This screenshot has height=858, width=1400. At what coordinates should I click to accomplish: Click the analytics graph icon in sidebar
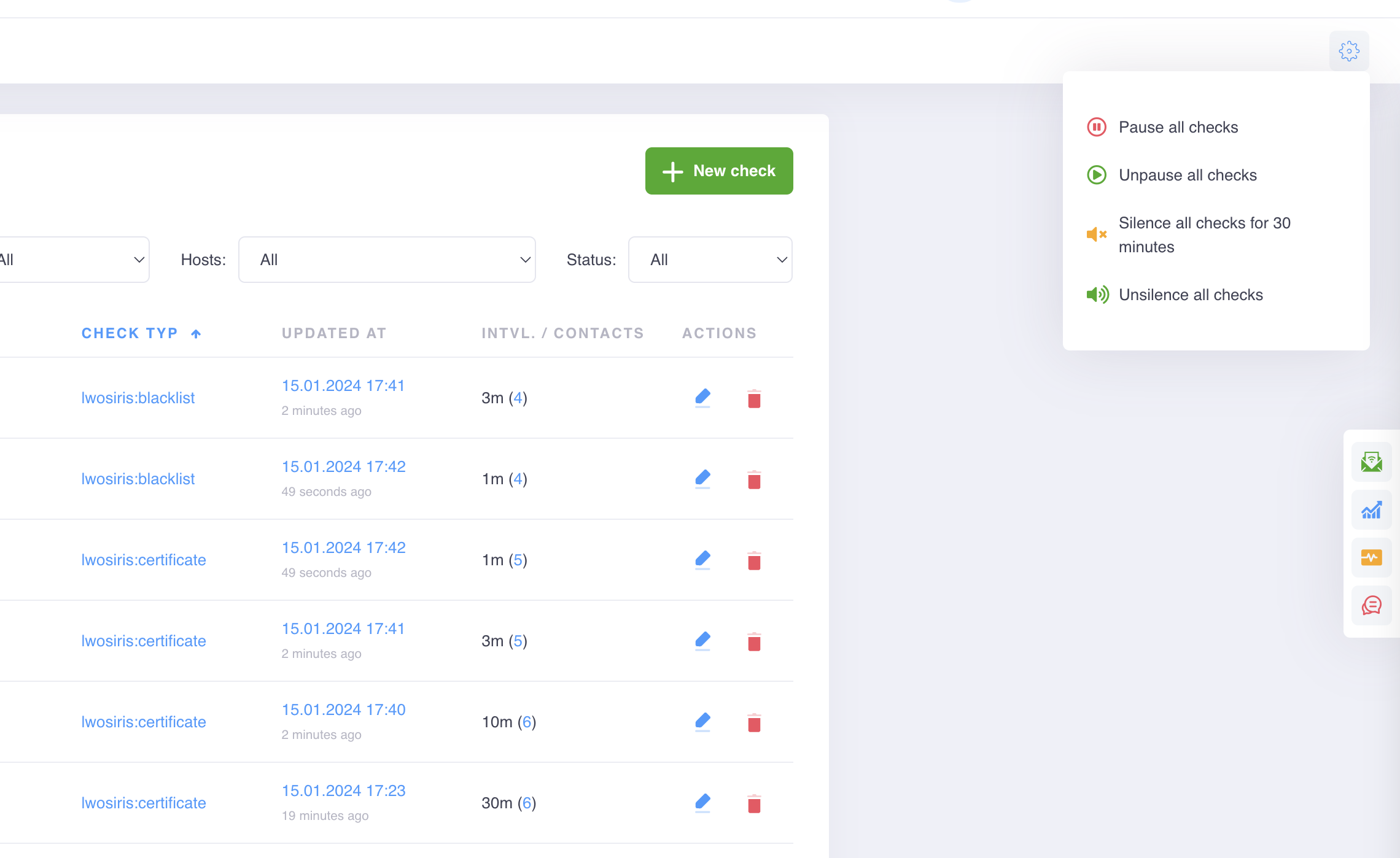(1370, 509)
